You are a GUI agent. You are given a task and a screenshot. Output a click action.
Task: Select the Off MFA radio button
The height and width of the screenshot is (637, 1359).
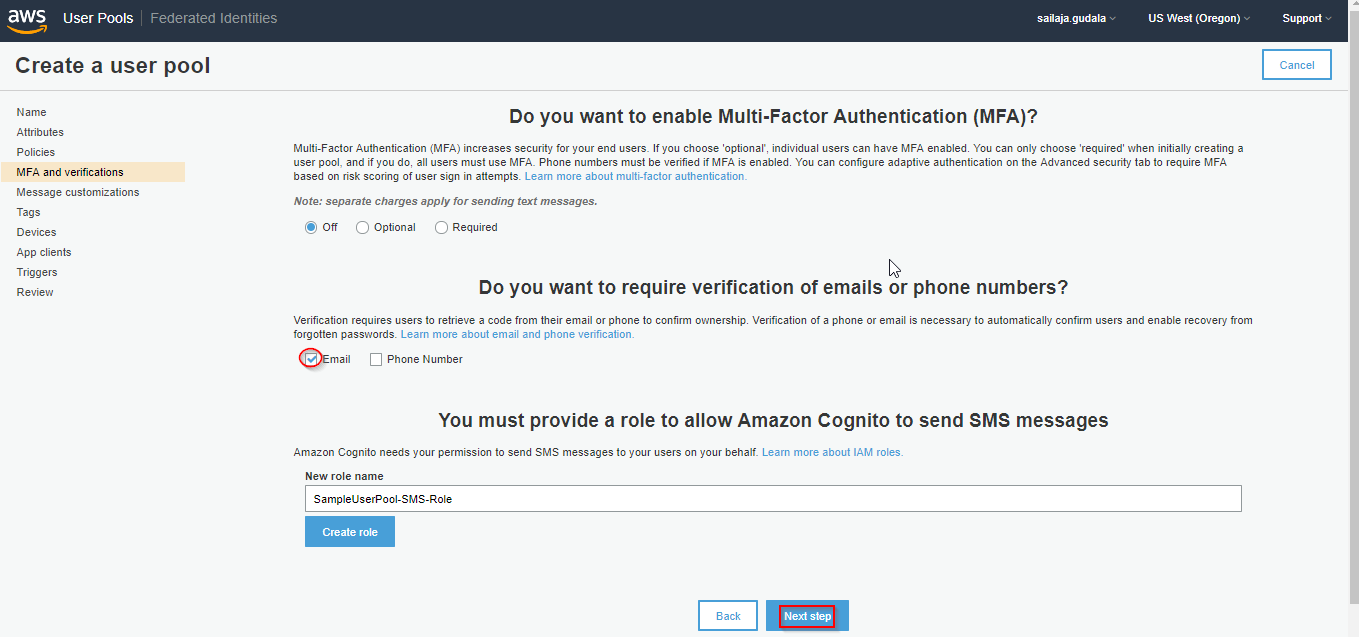[311, 228]
